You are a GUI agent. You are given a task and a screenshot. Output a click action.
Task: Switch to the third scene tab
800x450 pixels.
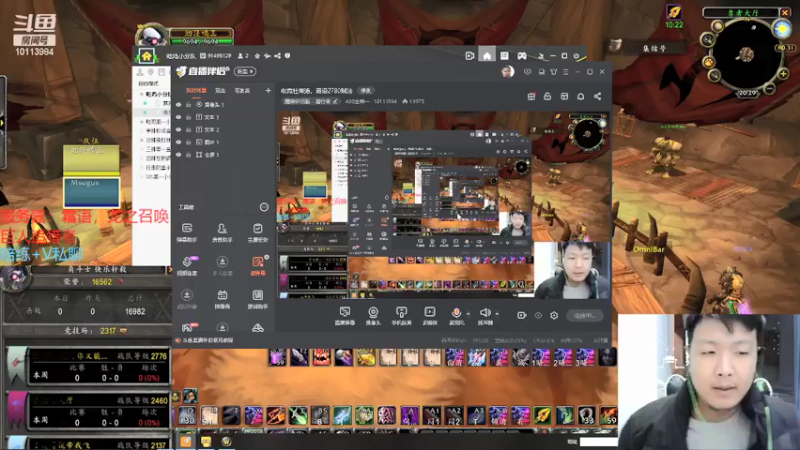coord(242,91)
